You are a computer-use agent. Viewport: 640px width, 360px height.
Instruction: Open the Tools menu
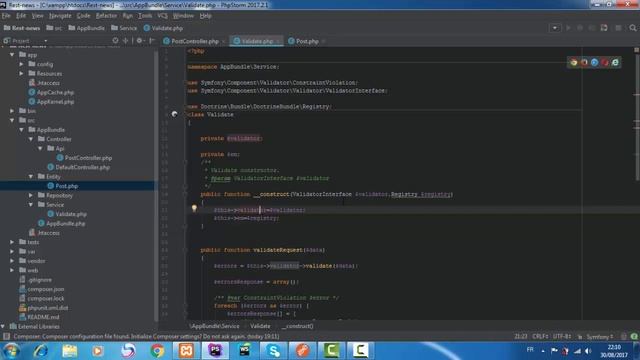click(x=145, y=16)
